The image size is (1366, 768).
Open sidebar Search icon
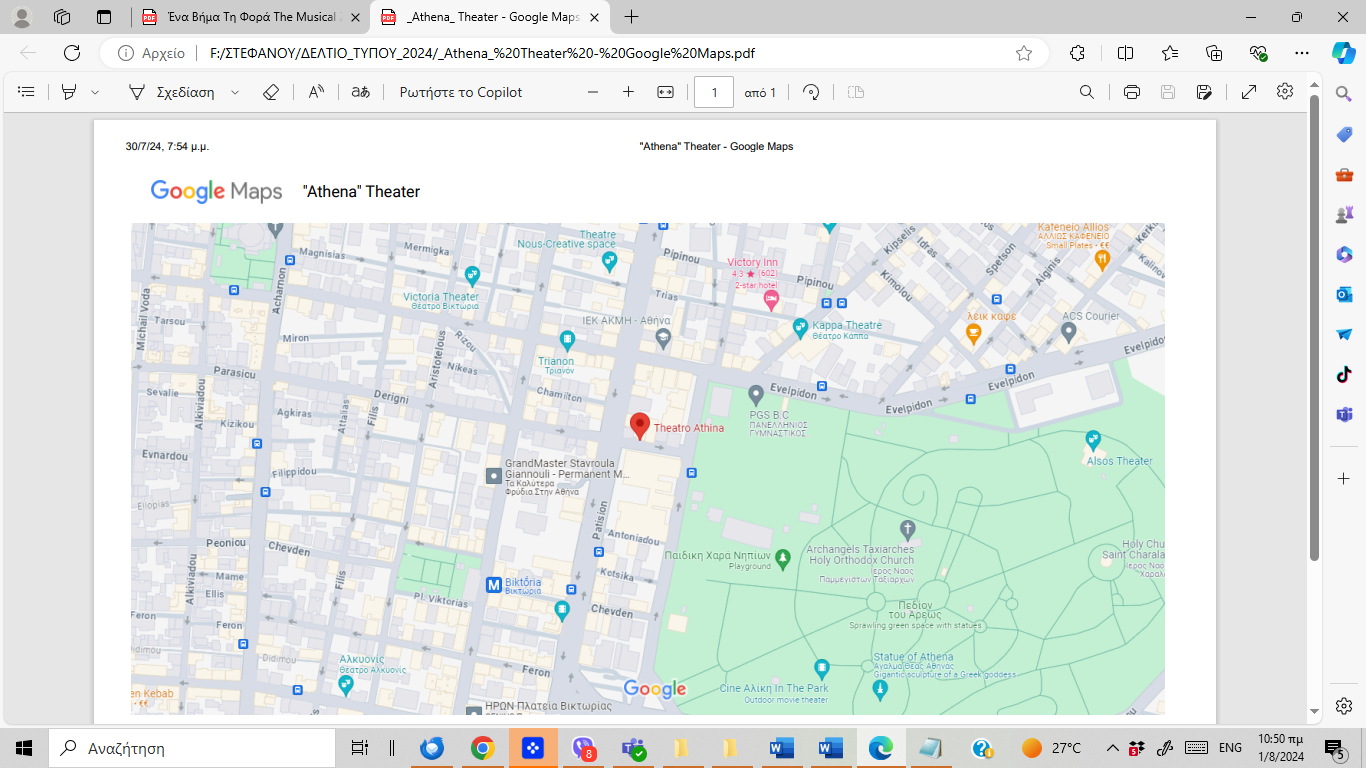(x=1344, y=93)
